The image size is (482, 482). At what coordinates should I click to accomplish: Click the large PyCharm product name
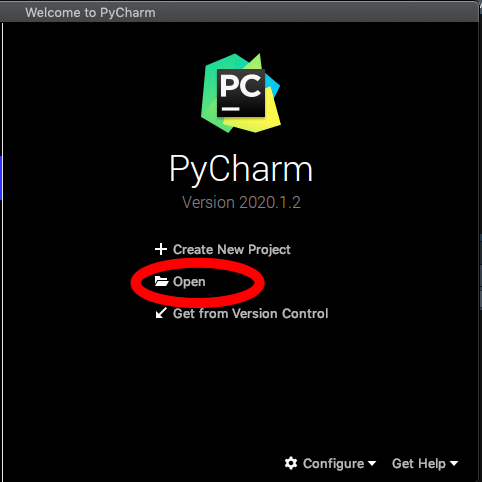241,170
